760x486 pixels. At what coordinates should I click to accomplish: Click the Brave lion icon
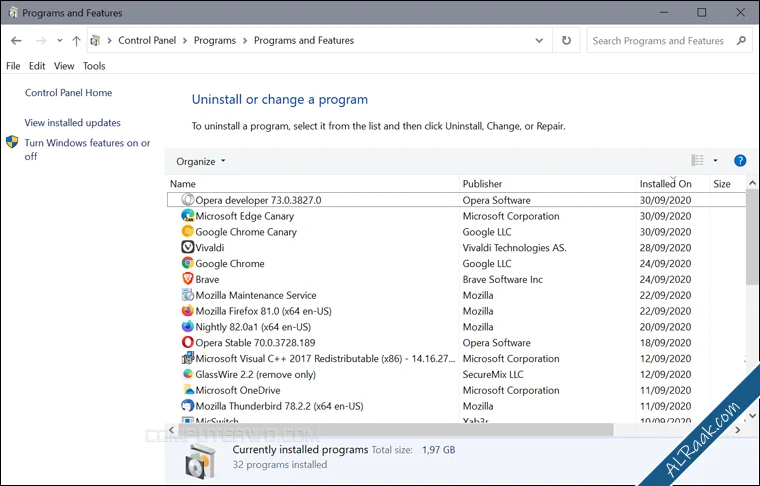(188, 279)
